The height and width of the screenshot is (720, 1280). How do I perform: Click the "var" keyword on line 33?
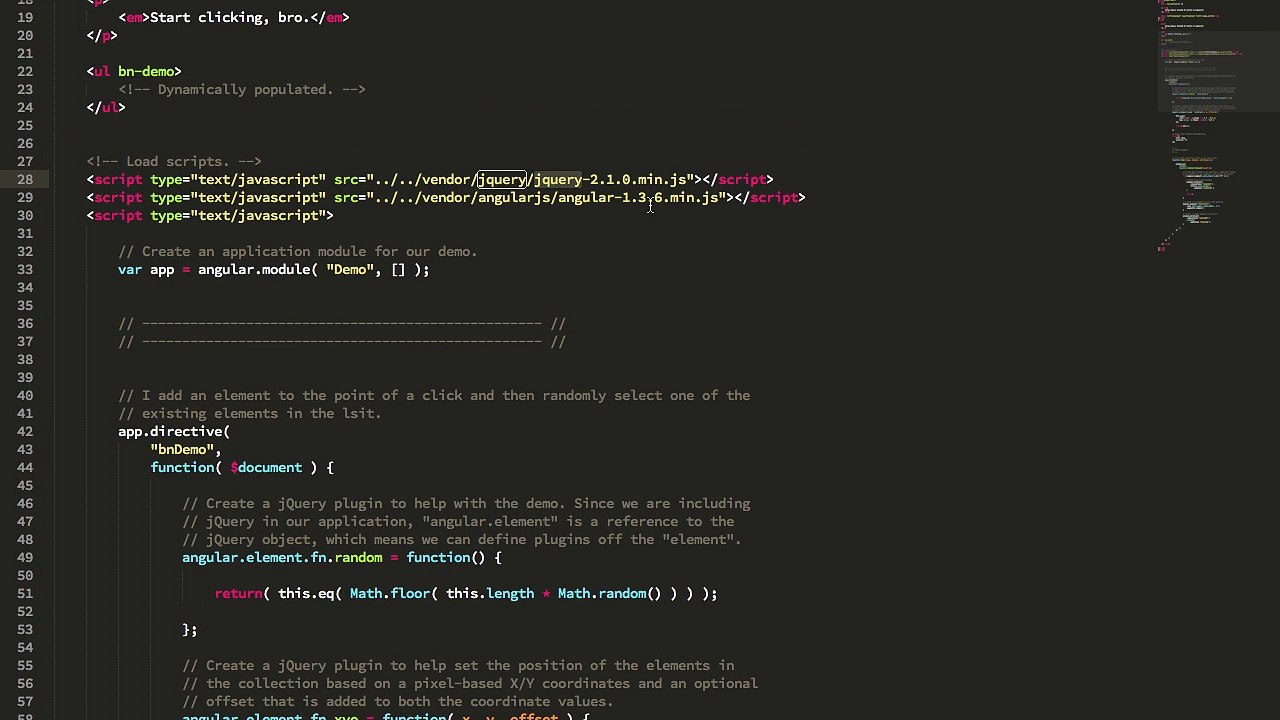[x=130, y=270]
